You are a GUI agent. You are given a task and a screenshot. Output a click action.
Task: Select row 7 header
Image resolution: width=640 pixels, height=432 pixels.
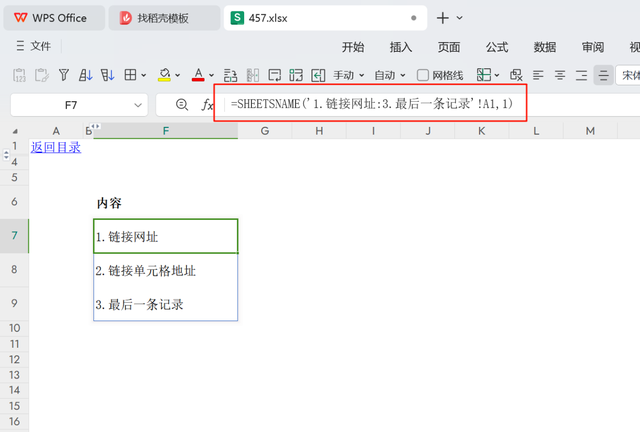[14, 236]
